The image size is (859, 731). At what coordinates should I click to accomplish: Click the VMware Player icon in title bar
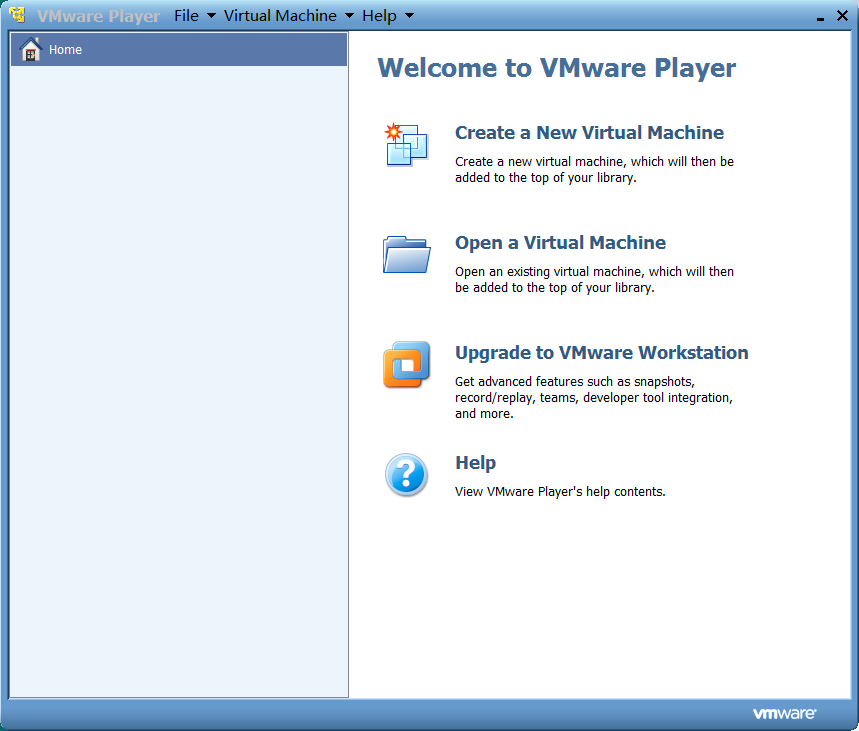(18, 16)
